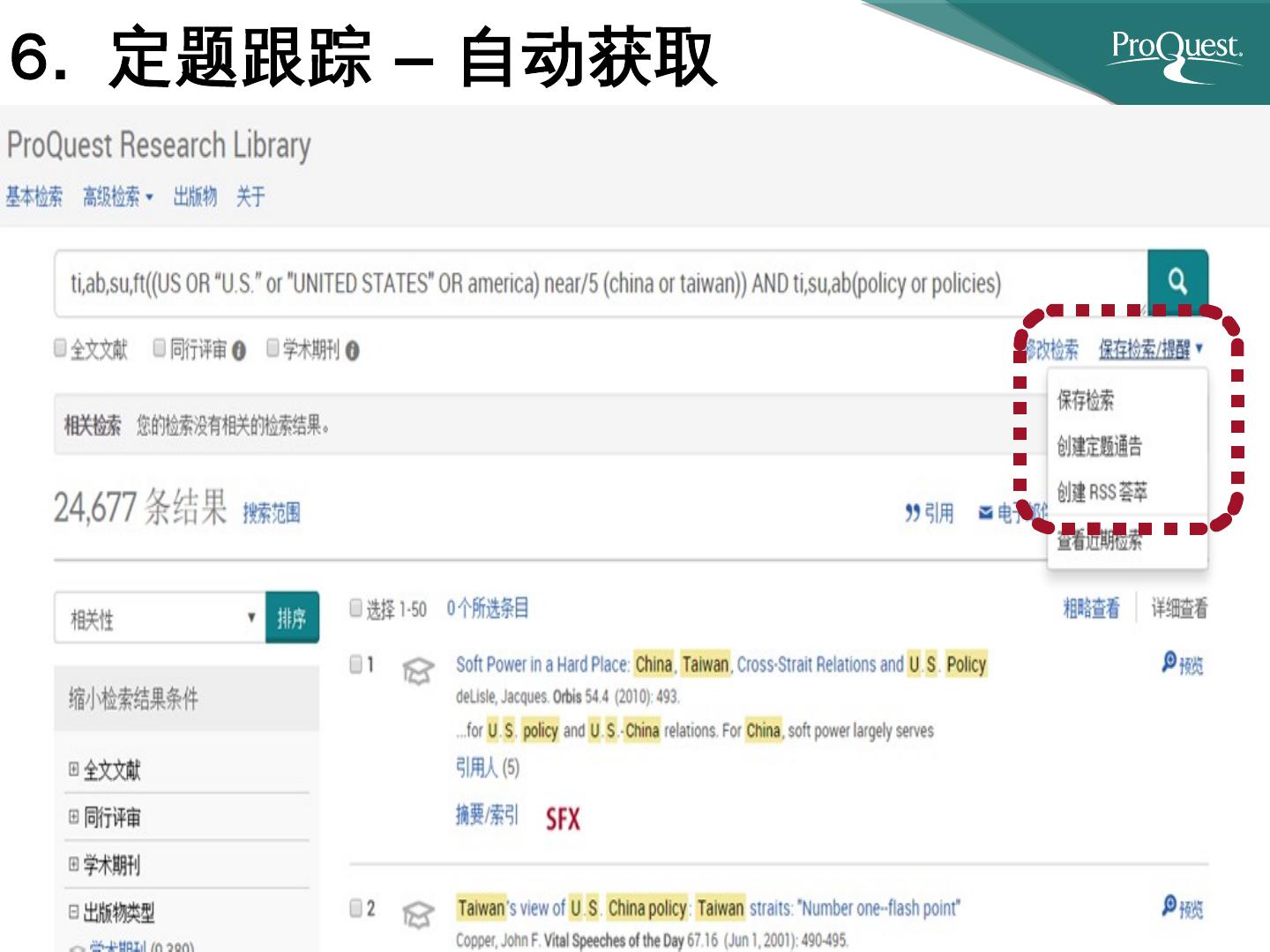
Task: Click the 引用 quotation mark icon
Action: coord(913,513)
